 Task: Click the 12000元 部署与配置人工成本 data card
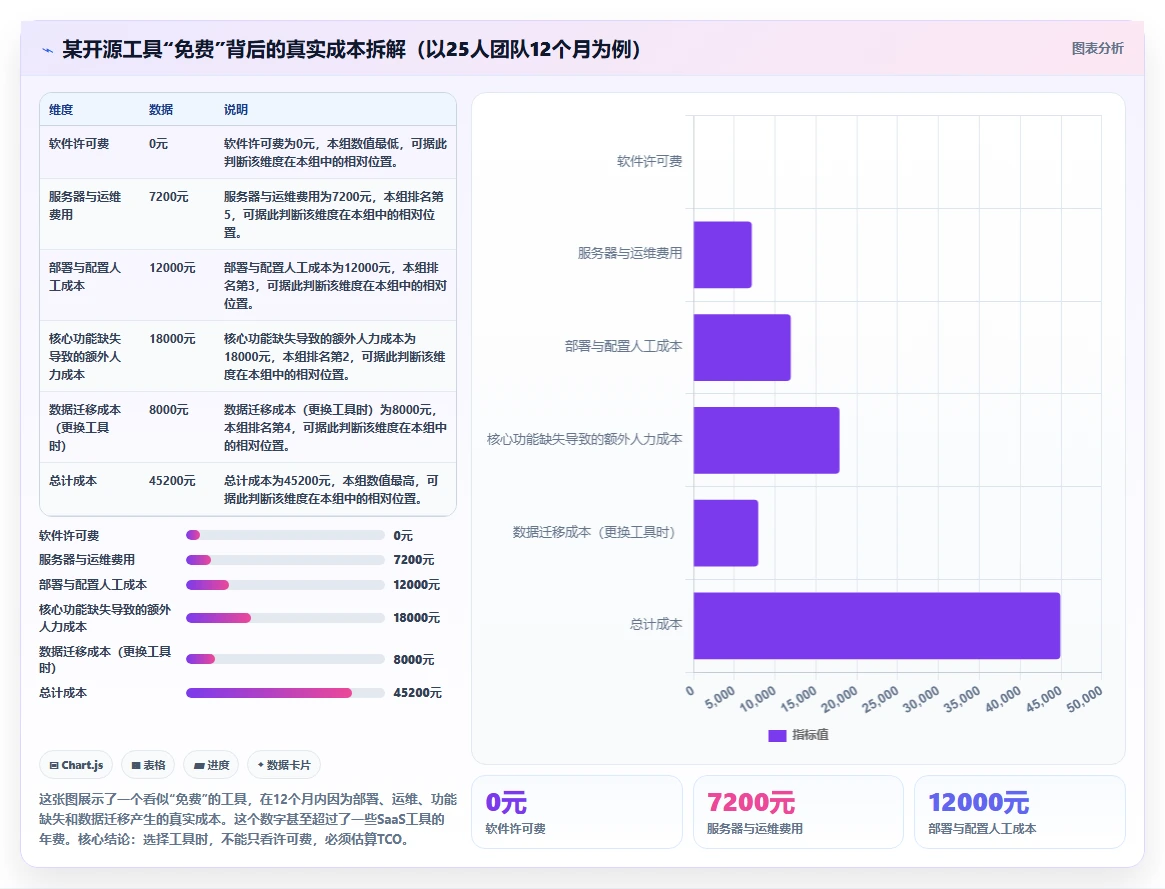[x=1019, y=812]
